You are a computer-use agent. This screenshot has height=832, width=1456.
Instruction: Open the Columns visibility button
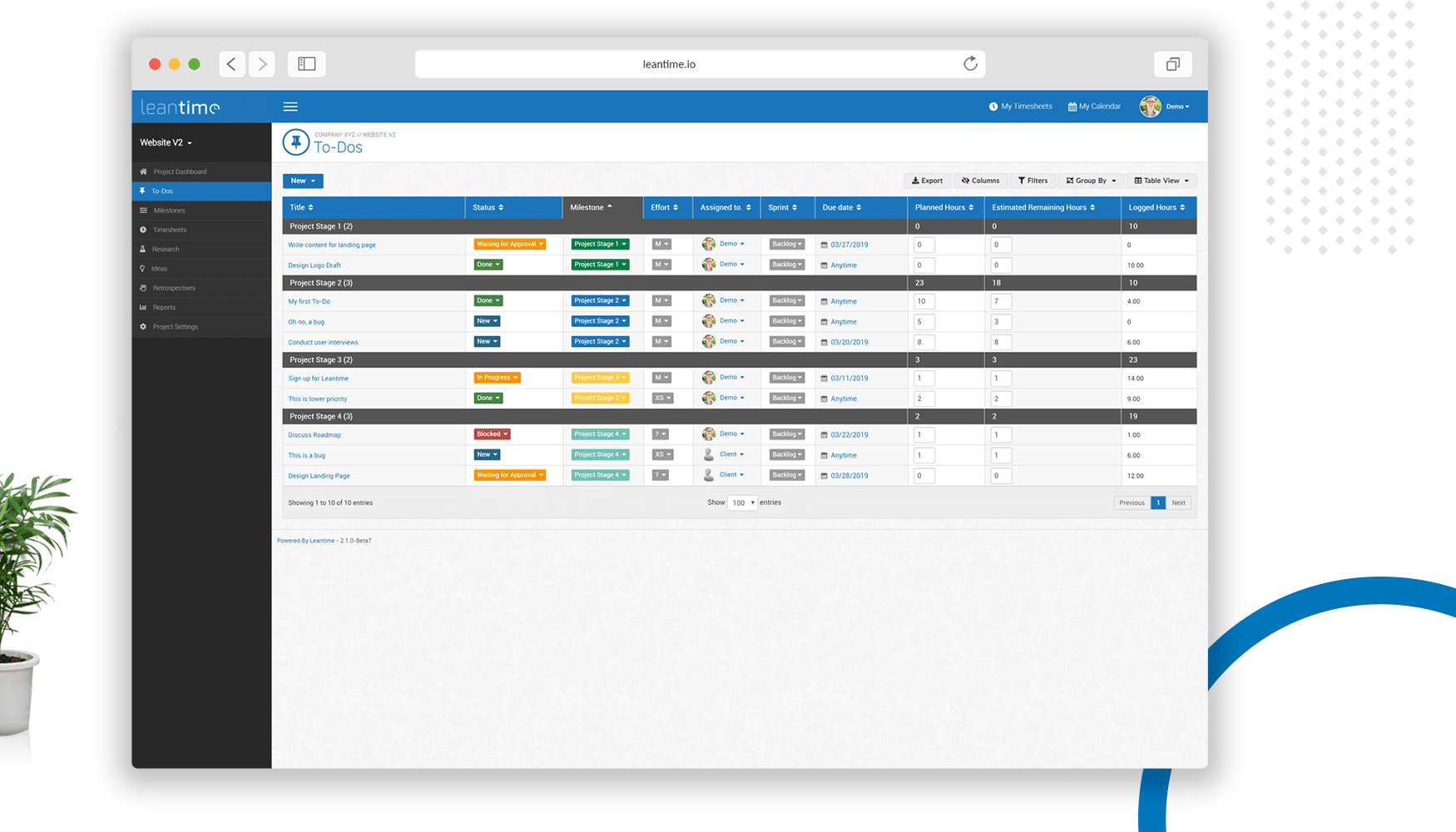pyautogui.click(x=980, y=181)
